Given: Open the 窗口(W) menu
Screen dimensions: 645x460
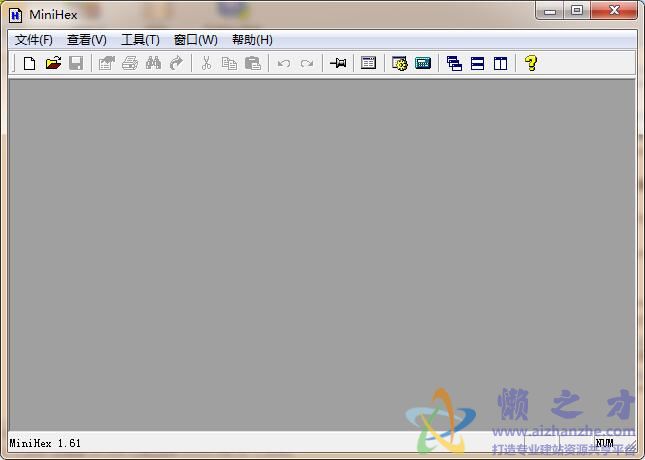Looking at the screenshot, I should pos(196,40).
